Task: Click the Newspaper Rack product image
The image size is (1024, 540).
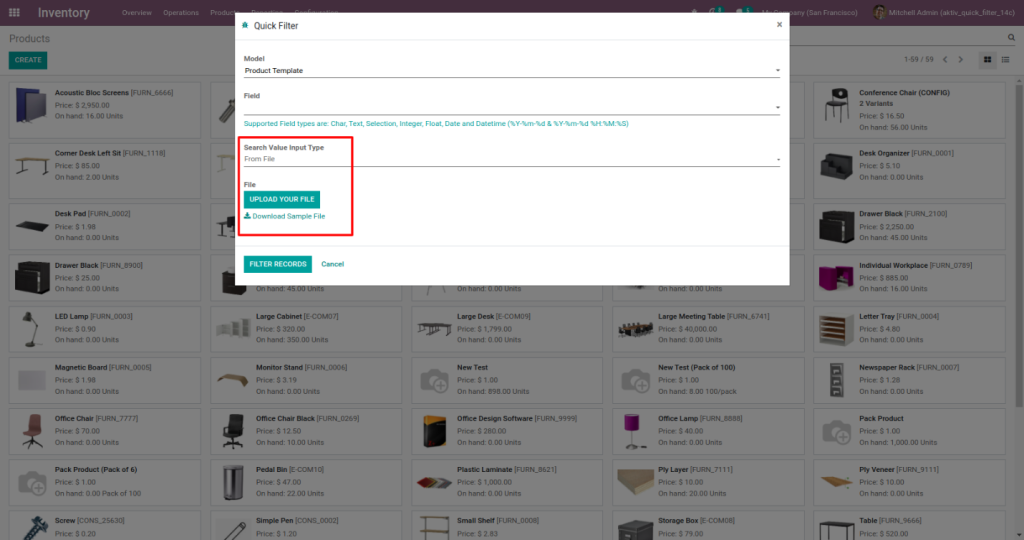Action: coord(837,380)
